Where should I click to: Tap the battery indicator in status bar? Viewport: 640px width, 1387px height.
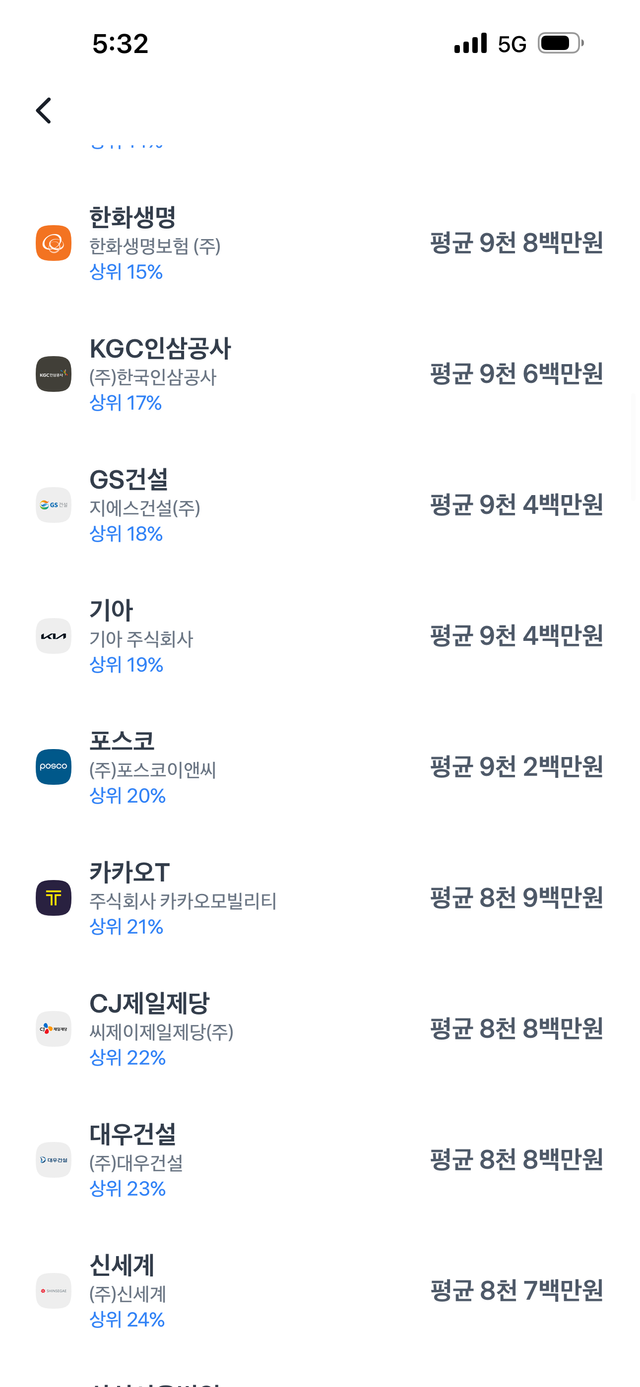(559, 43)
